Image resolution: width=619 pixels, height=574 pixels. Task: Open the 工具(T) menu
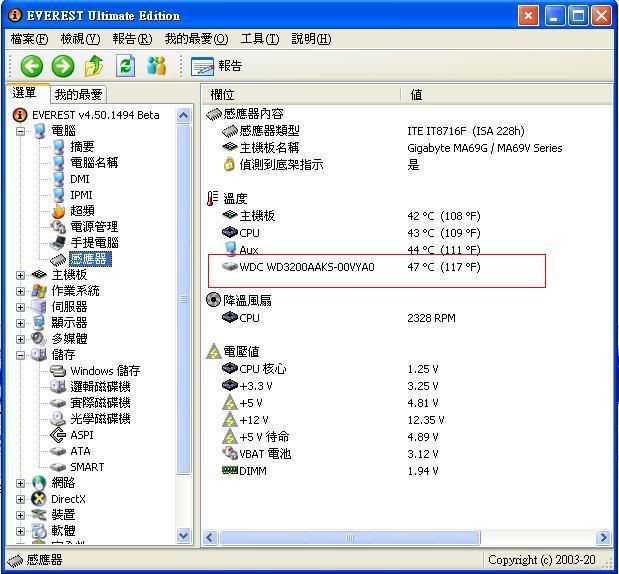click(260, 39)
